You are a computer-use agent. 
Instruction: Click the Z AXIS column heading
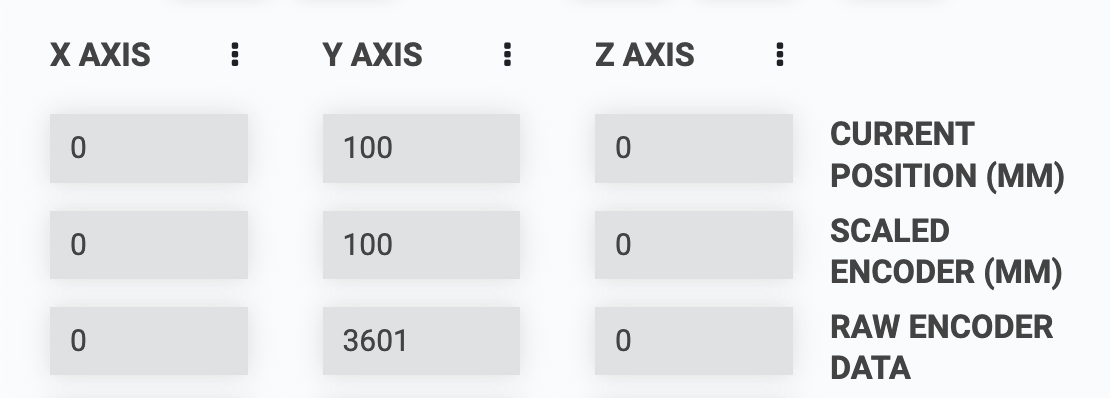click(x=644, y=55)
